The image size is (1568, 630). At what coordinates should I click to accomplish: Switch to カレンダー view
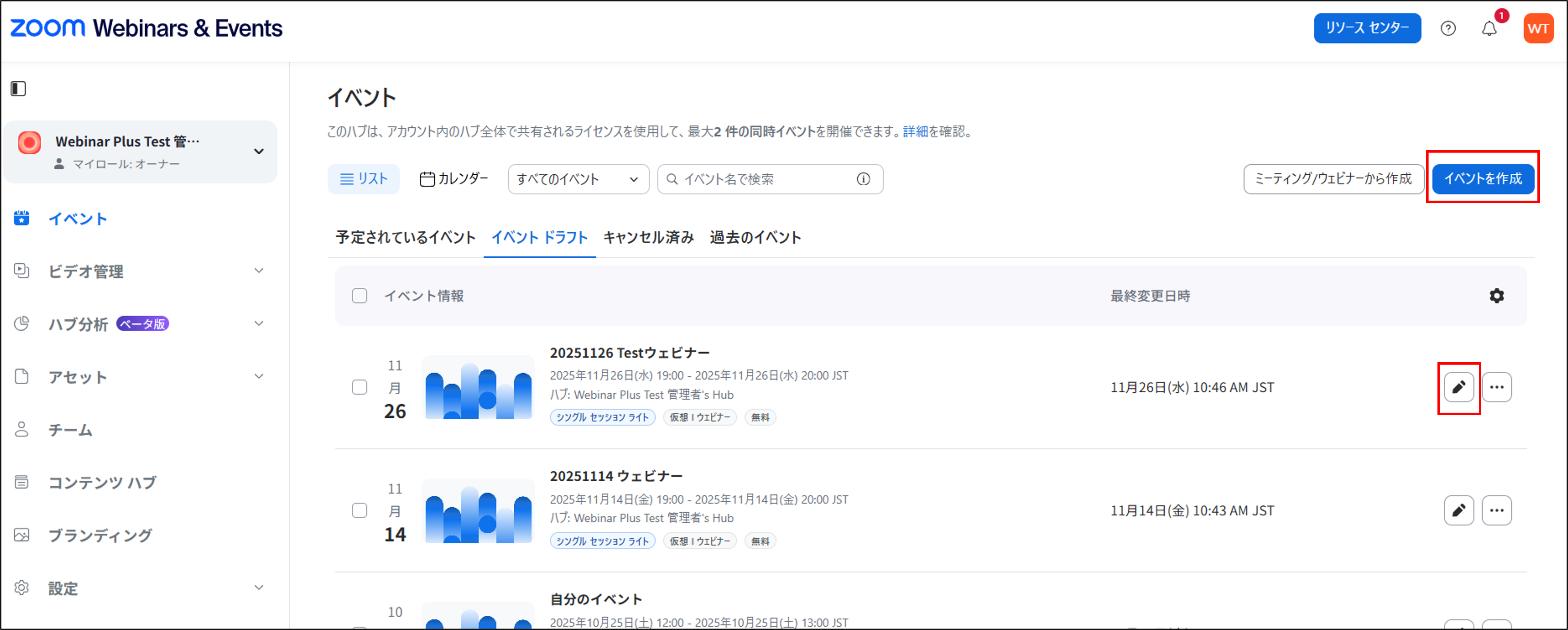click(x=454, y=179)
